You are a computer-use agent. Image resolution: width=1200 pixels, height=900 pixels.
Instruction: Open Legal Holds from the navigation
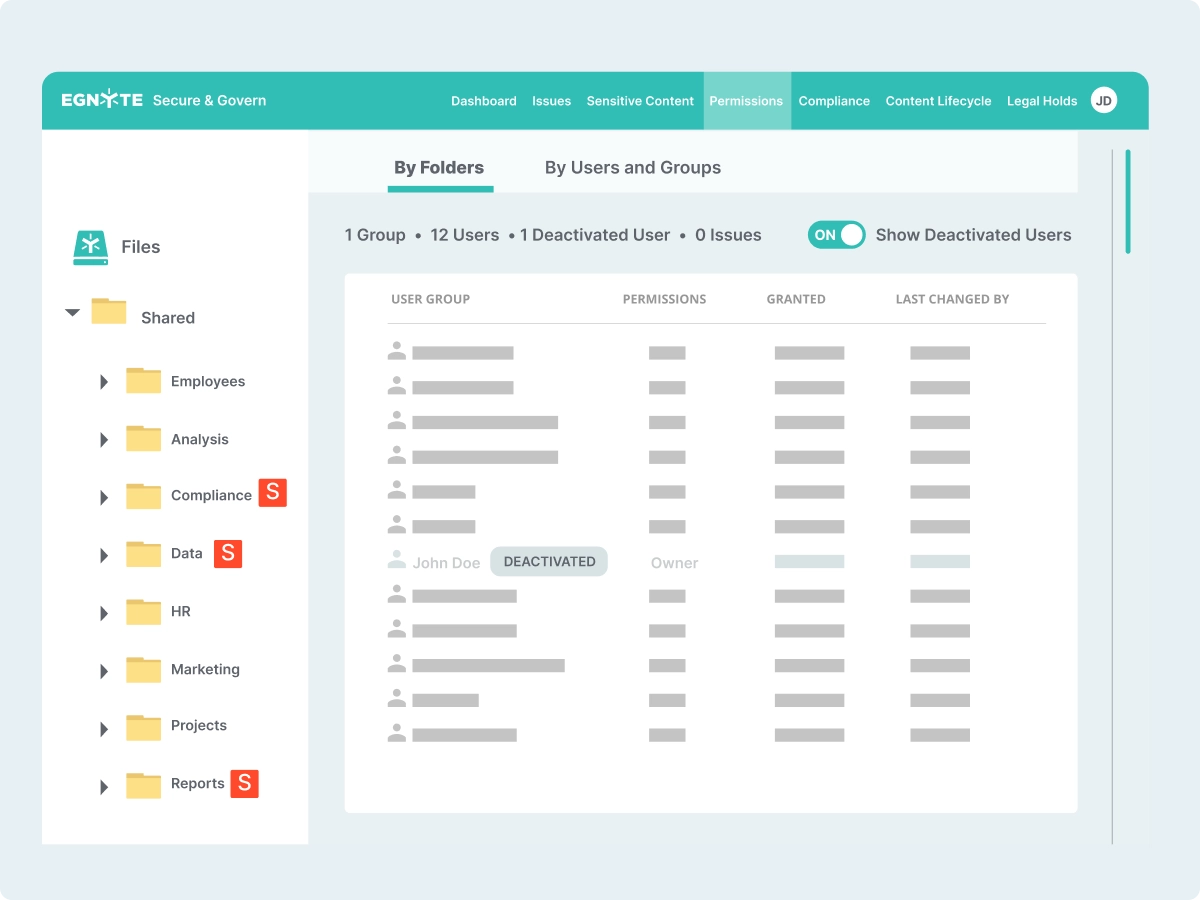pyautogui.click(x=1042, y=100)
